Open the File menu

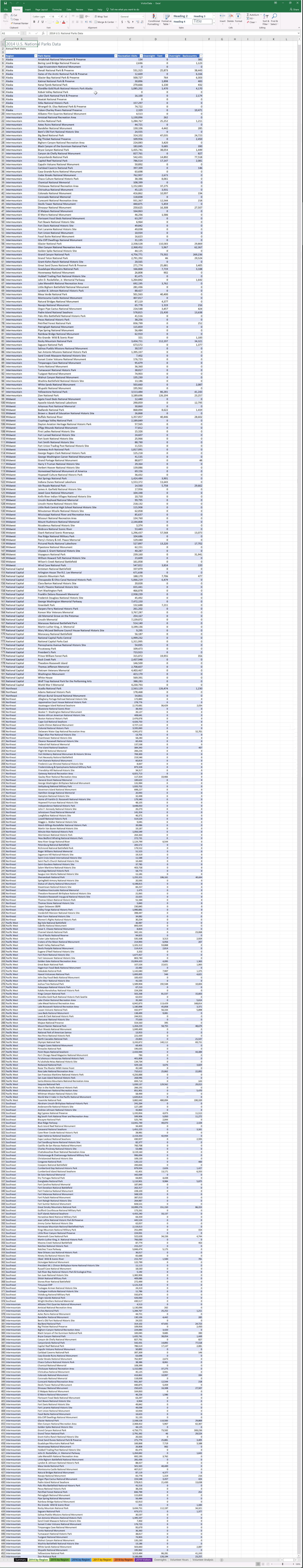coord(6,10)
